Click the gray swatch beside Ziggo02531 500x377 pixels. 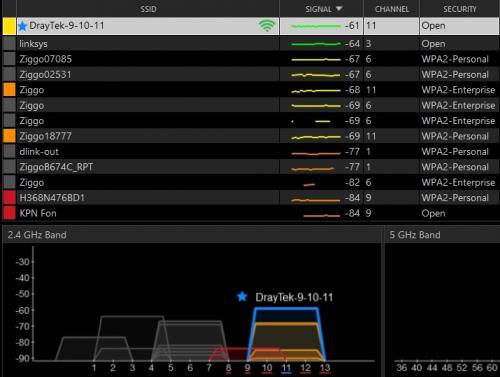[x=9, y=74]
